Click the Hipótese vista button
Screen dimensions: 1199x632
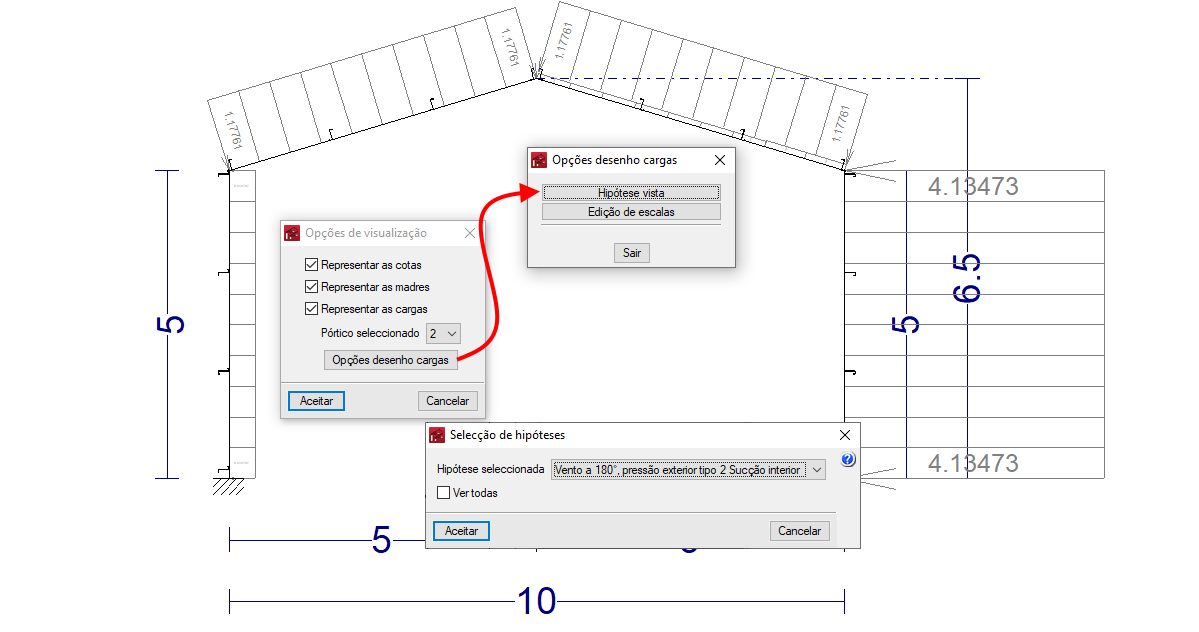coord(631,193)
